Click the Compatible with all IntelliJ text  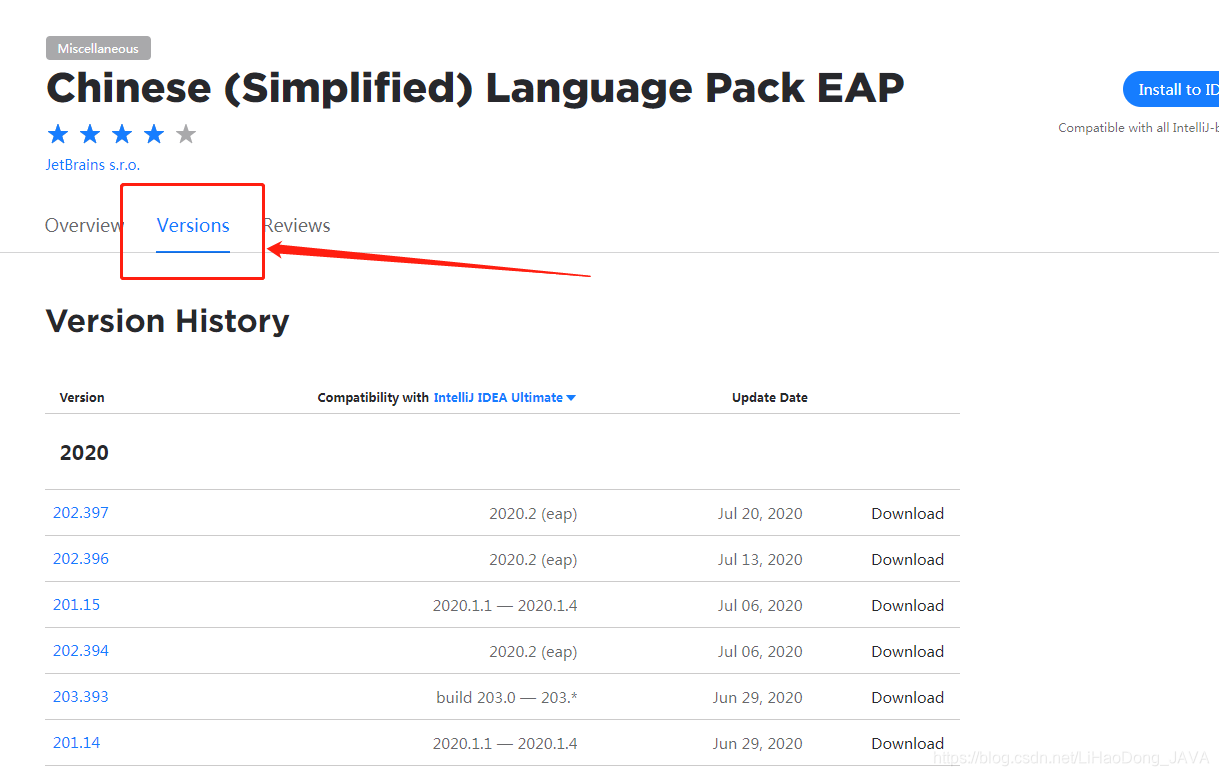coord(1138,128)
